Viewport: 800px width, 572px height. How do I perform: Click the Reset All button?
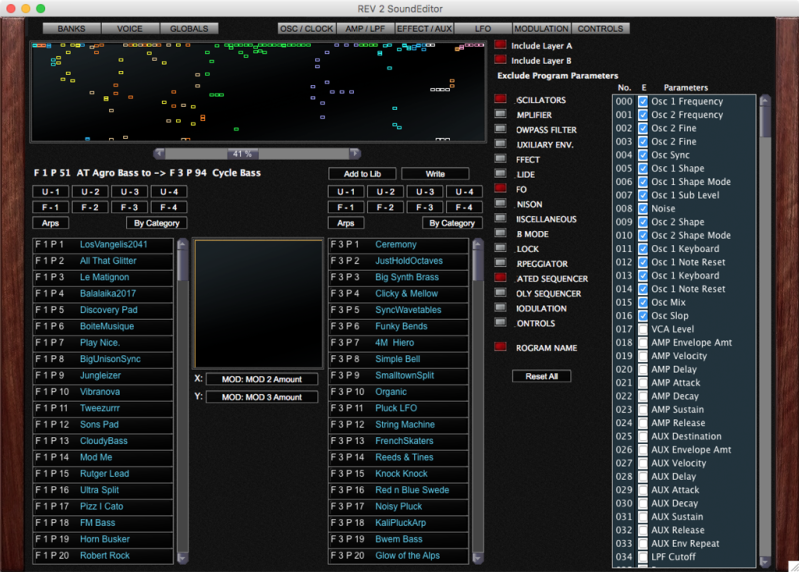(541, 376)
